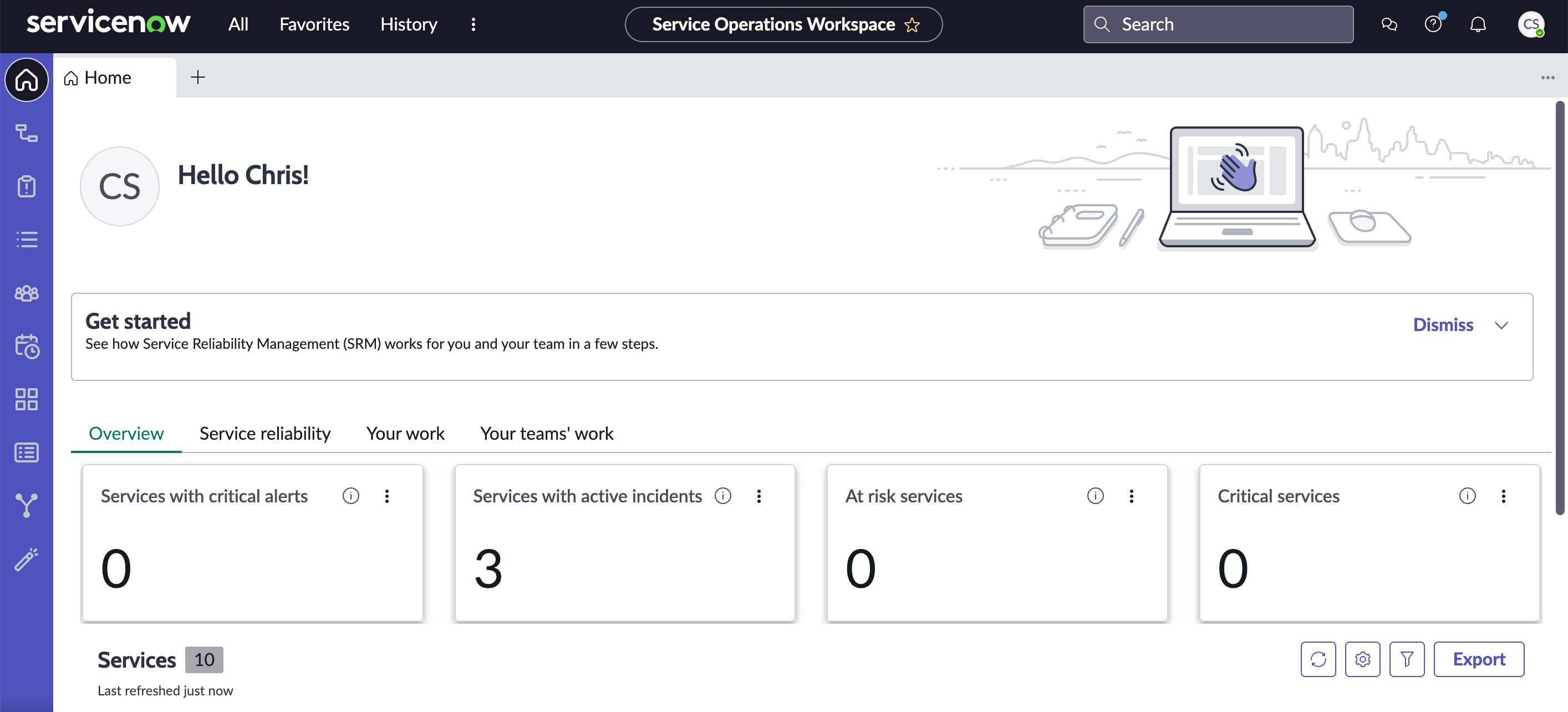Open the magic wand sidebar icon

26,558
